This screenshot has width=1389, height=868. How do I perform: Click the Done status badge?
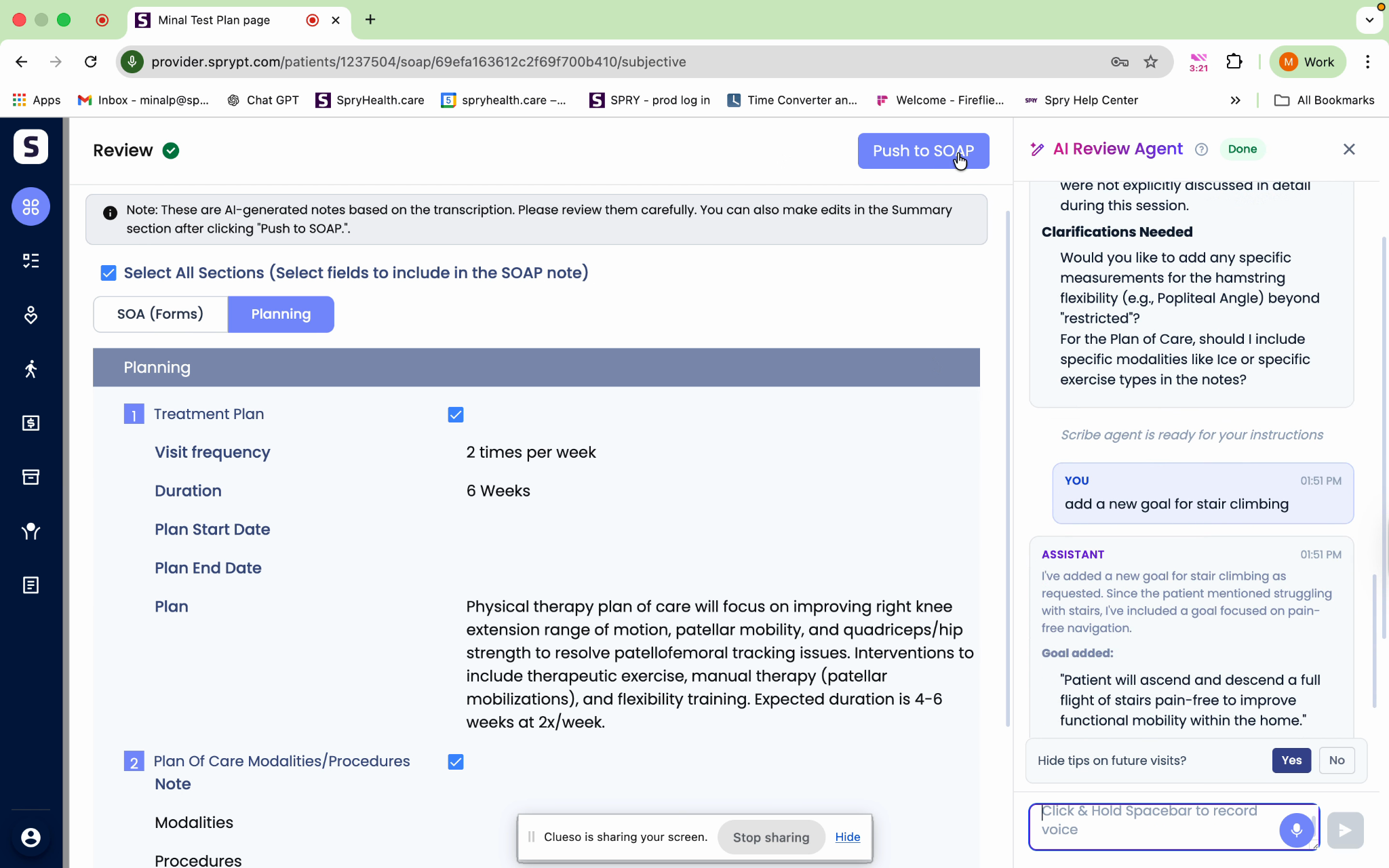click(1243, 149)
